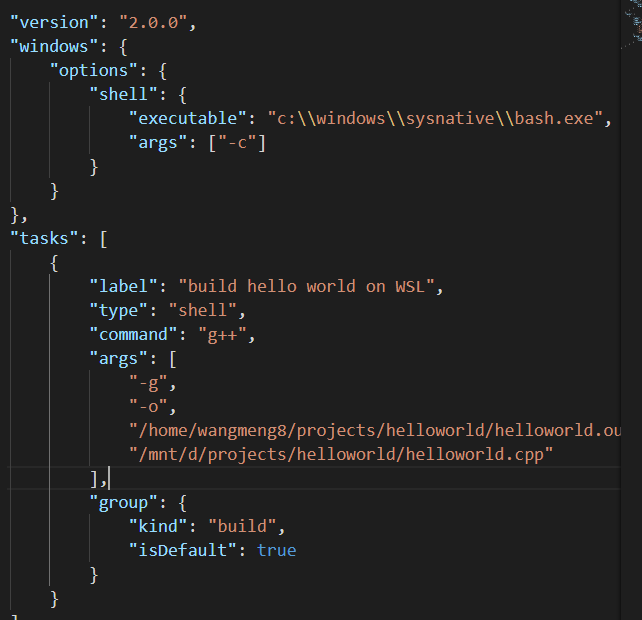This screenshot has height=620, width=642.
Task: Click the task's "args" key above "-g"
Action: (119, 359)
